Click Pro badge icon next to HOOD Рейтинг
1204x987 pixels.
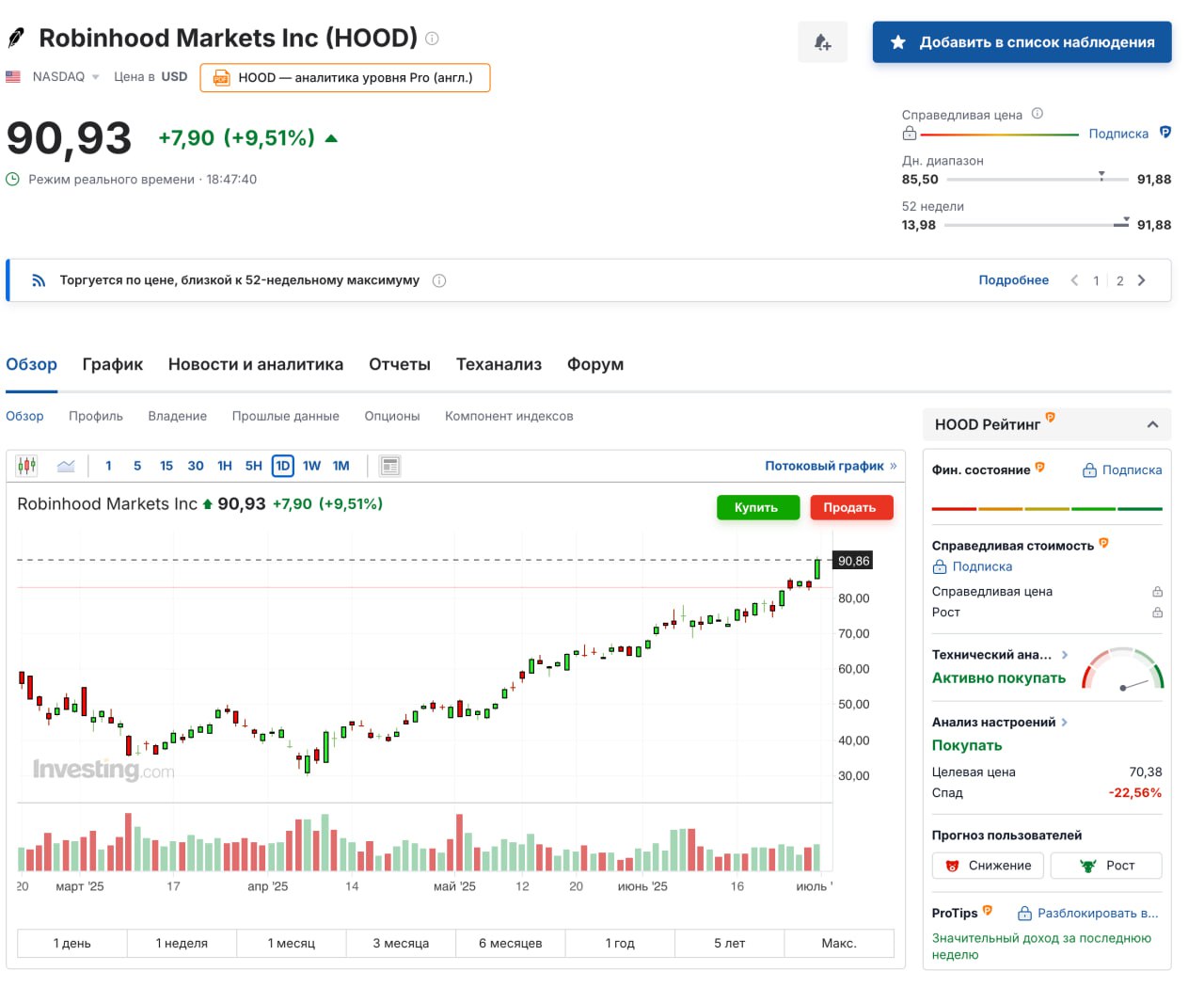1051,417
